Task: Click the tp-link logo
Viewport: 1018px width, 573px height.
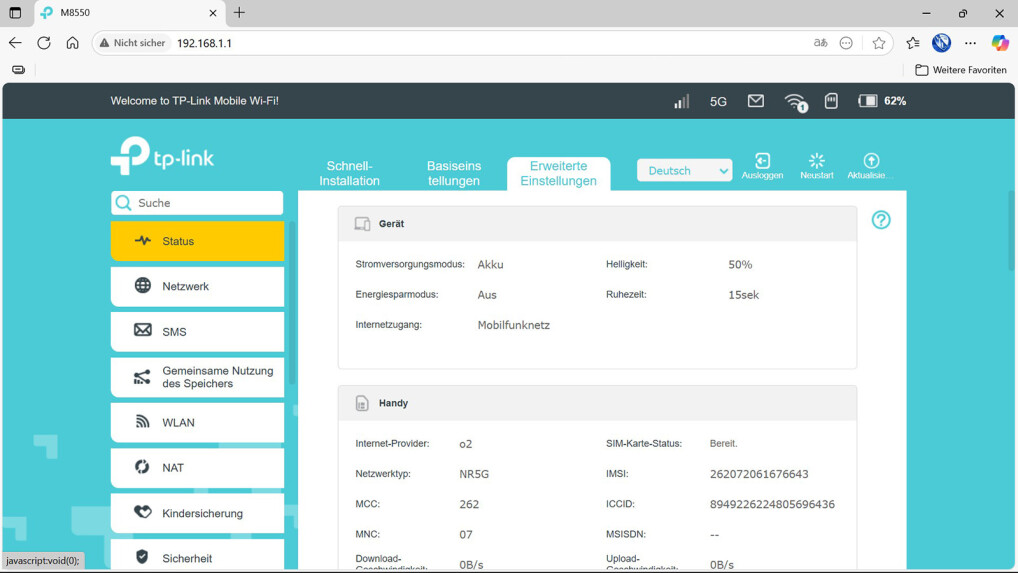Action: (x=162, y=156)
